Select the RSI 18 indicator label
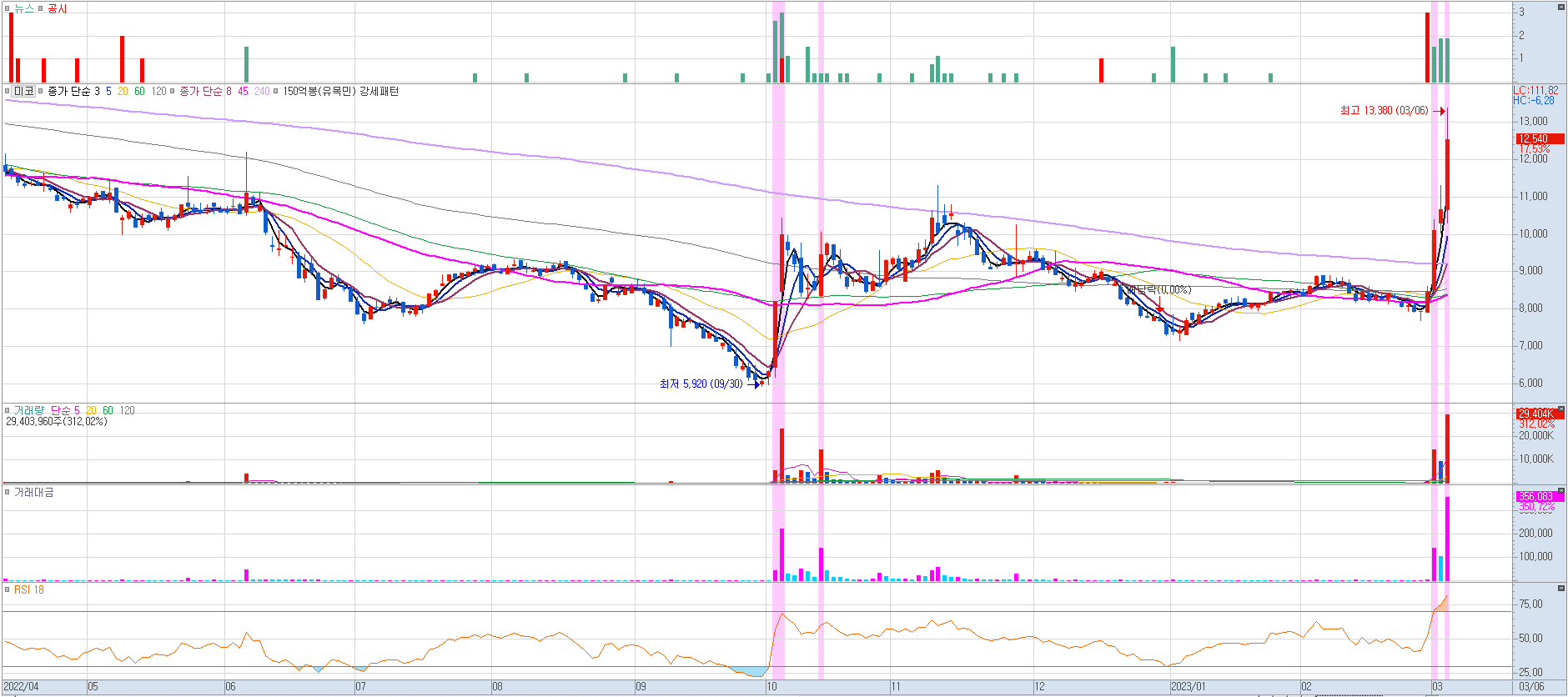This screenshot has height=697, width=1568. pos(29,589)
